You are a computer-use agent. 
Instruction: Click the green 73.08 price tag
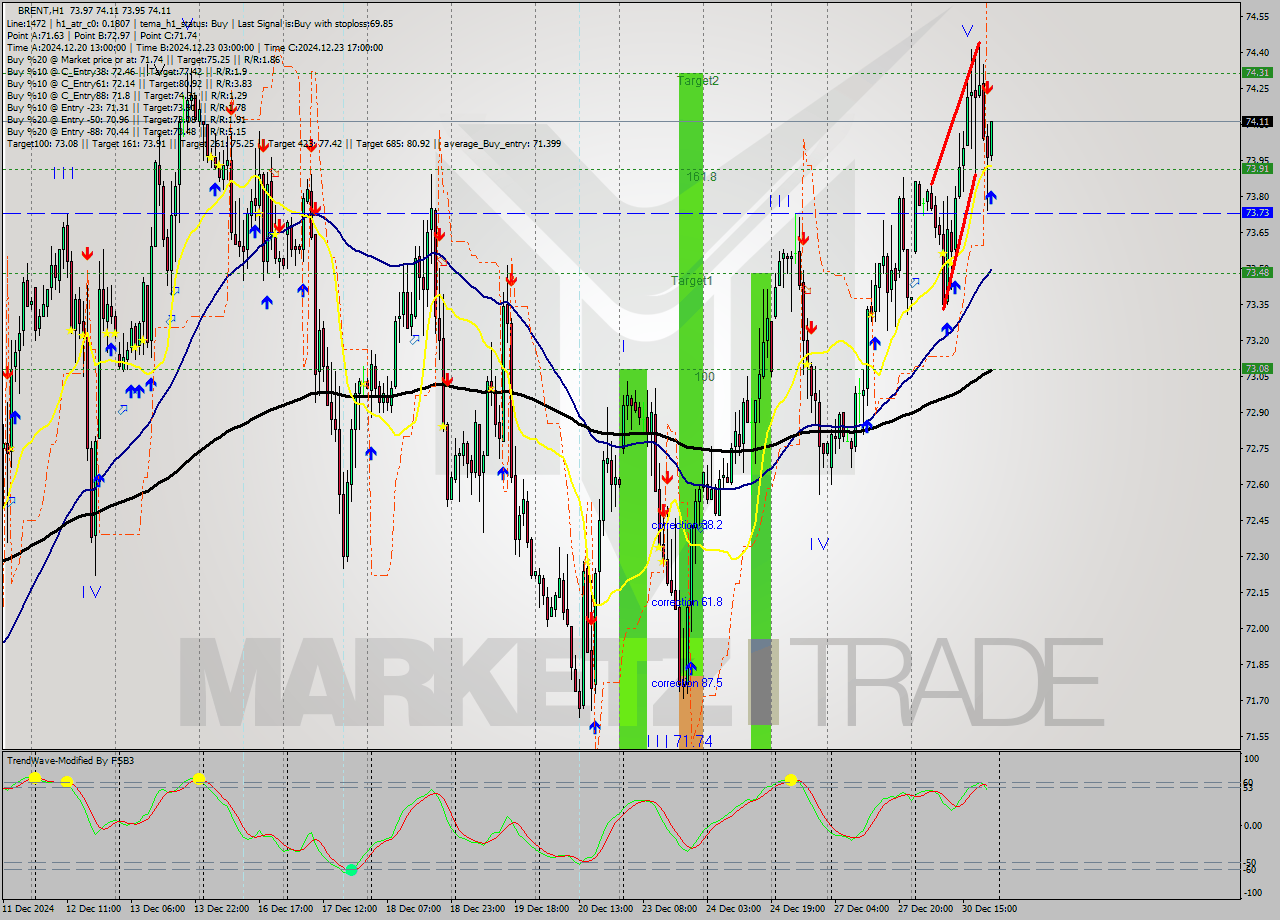point(1257,369)
